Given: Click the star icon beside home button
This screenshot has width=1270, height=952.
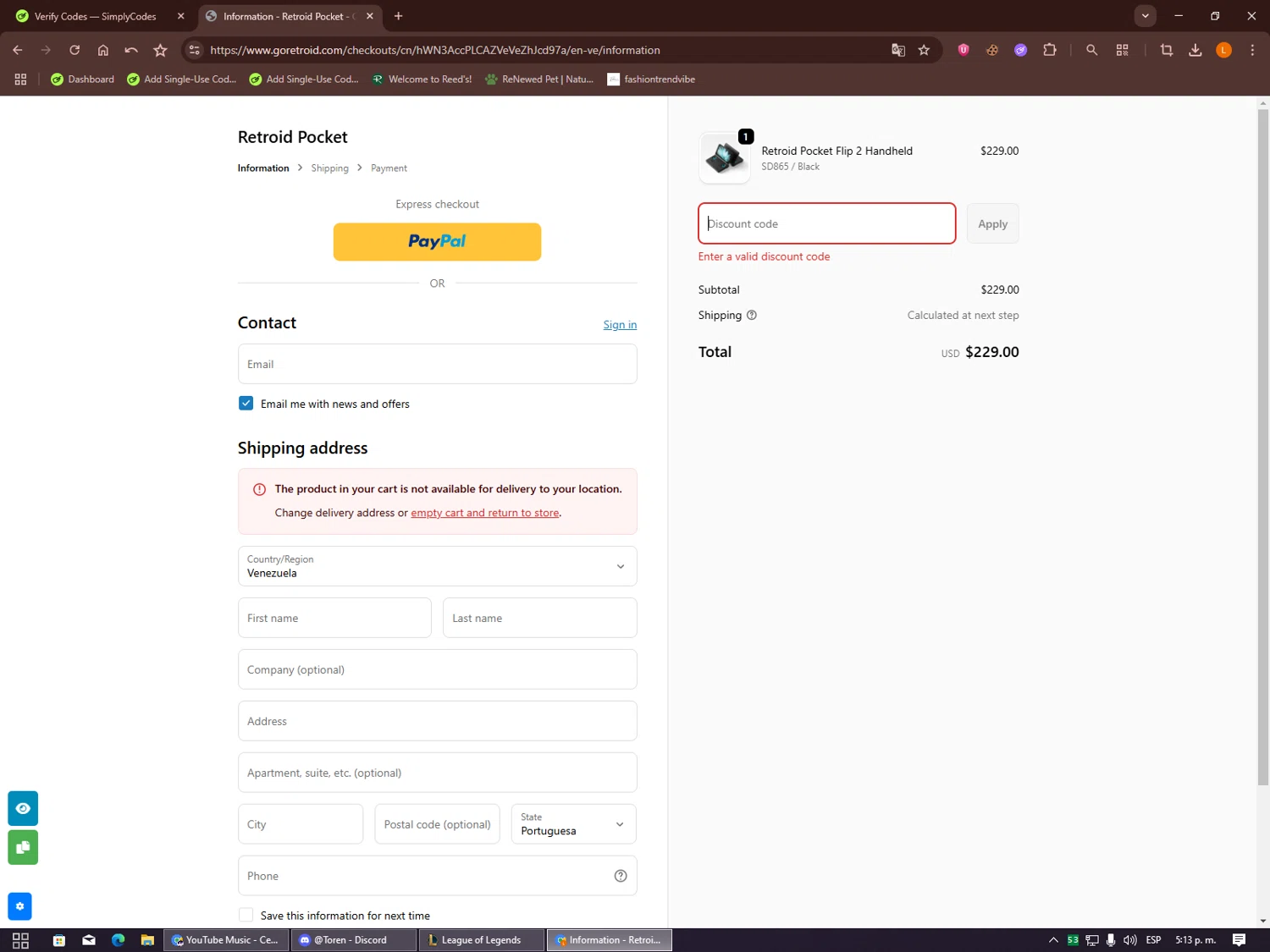Looking at the screenshot, I should pyautogui.click(x=160, y=50).
